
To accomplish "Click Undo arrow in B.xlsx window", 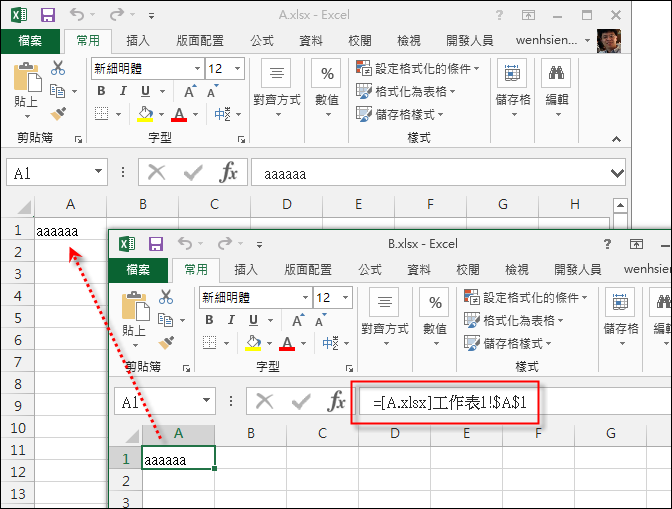I will click(185, 244).
